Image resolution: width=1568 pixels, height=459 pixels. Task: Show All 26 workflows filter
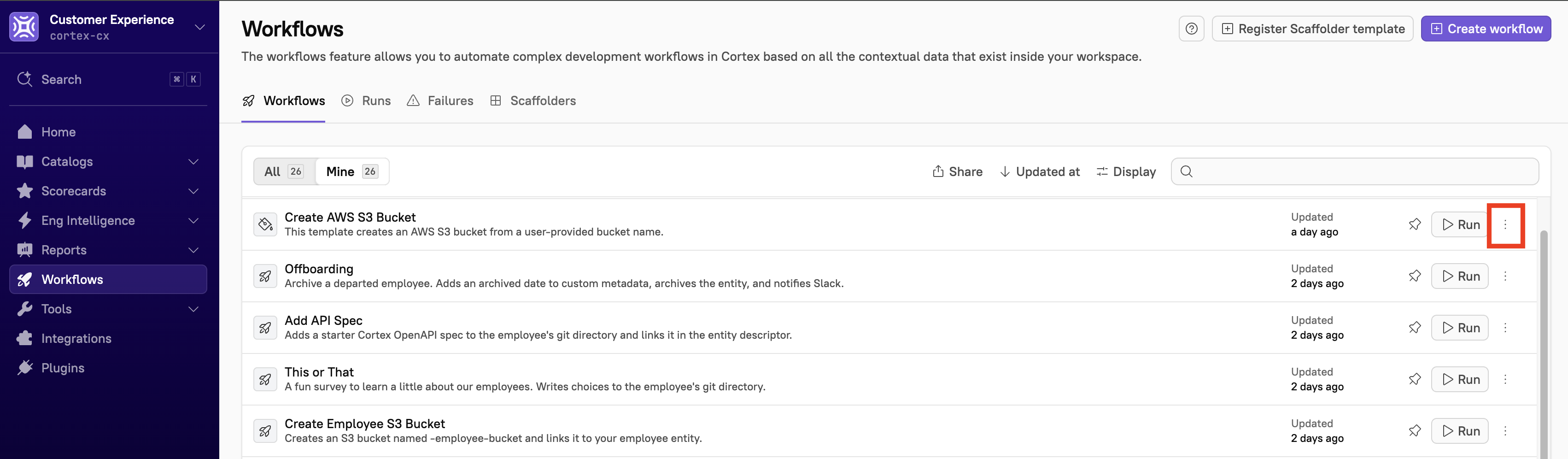click(x=284, y=172)
